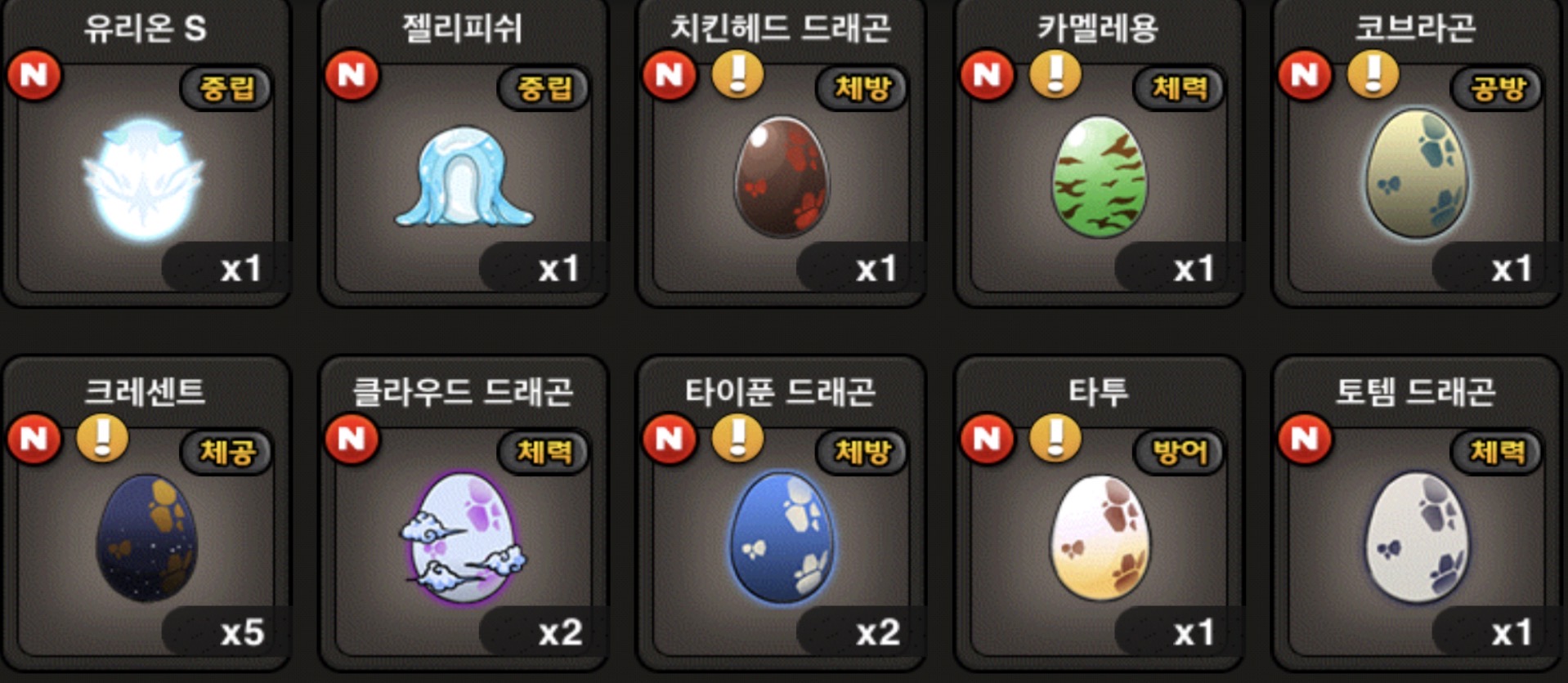Select the 젤리피쉬 jellyfish item
This screenshot has width=1568, height=683.
464,176
